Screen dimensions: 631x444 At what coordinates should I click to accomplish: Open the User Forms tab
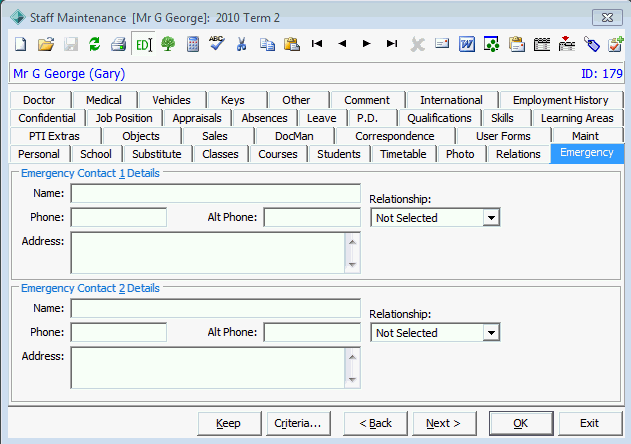(503, 136)
